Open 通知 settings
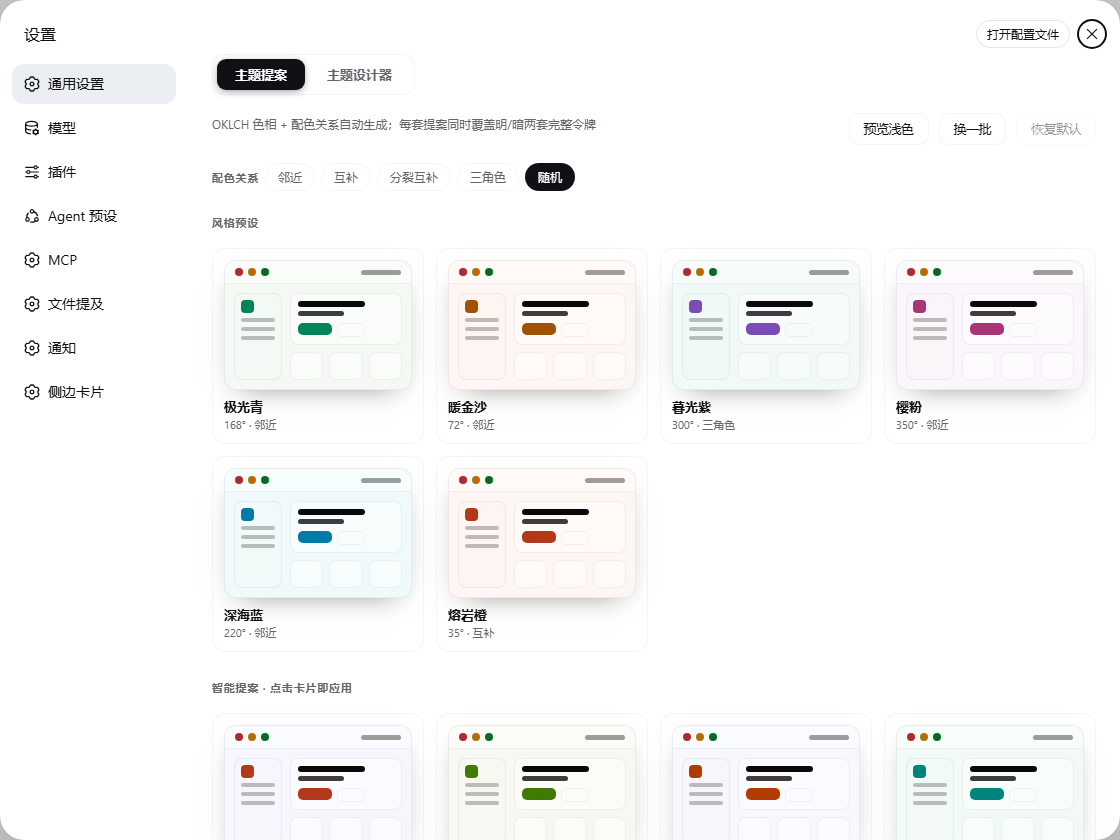Image resolution: width=1120 pixels, height=840 pixels. 94,348
